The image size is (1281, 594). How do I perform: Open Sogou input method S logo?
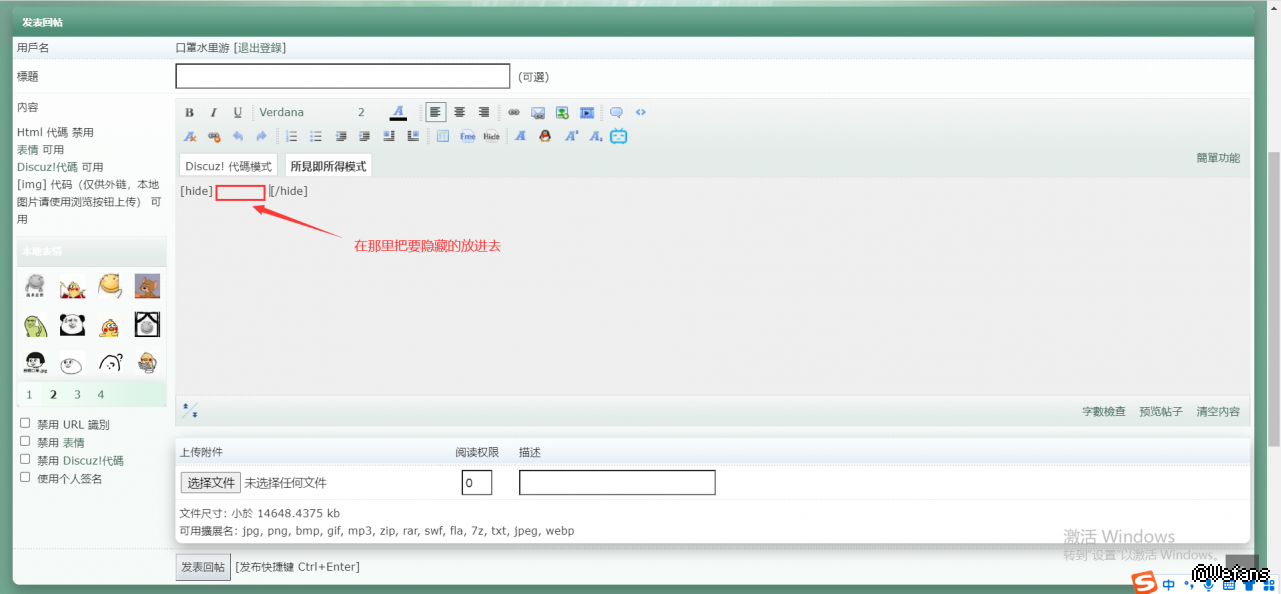[x=1144, y=583]
